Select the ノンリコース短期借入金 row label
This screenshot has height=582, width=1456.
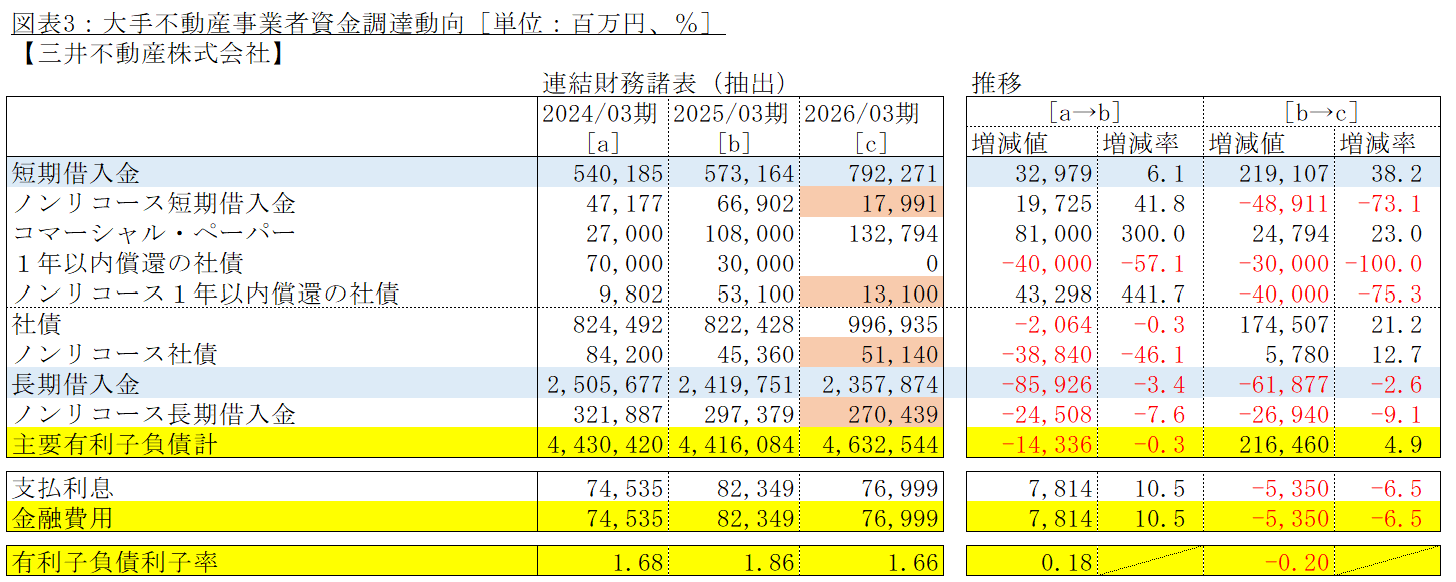click(154, 203)
